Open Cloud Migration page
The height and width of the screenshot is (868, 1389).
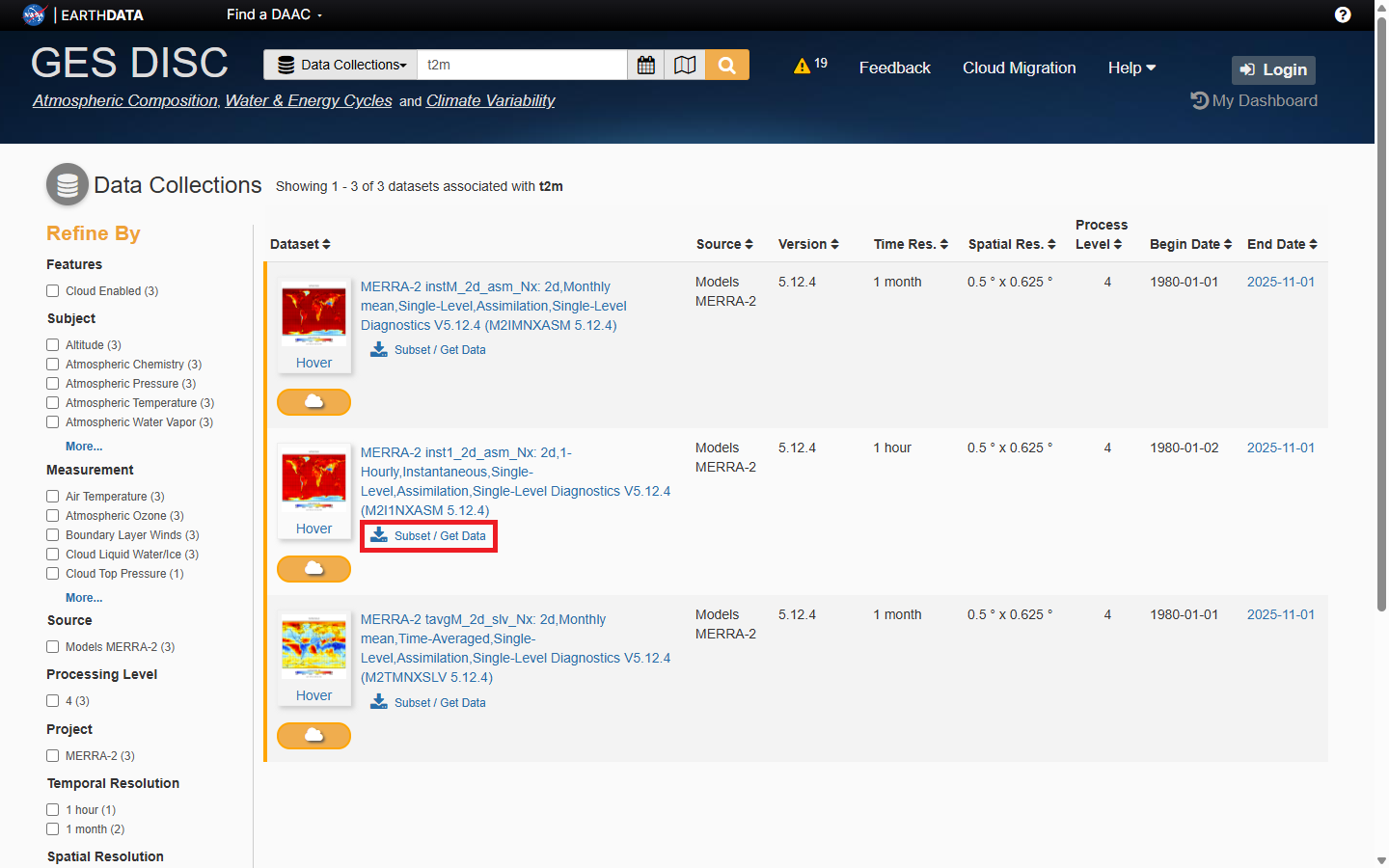tap(1019, 68)
